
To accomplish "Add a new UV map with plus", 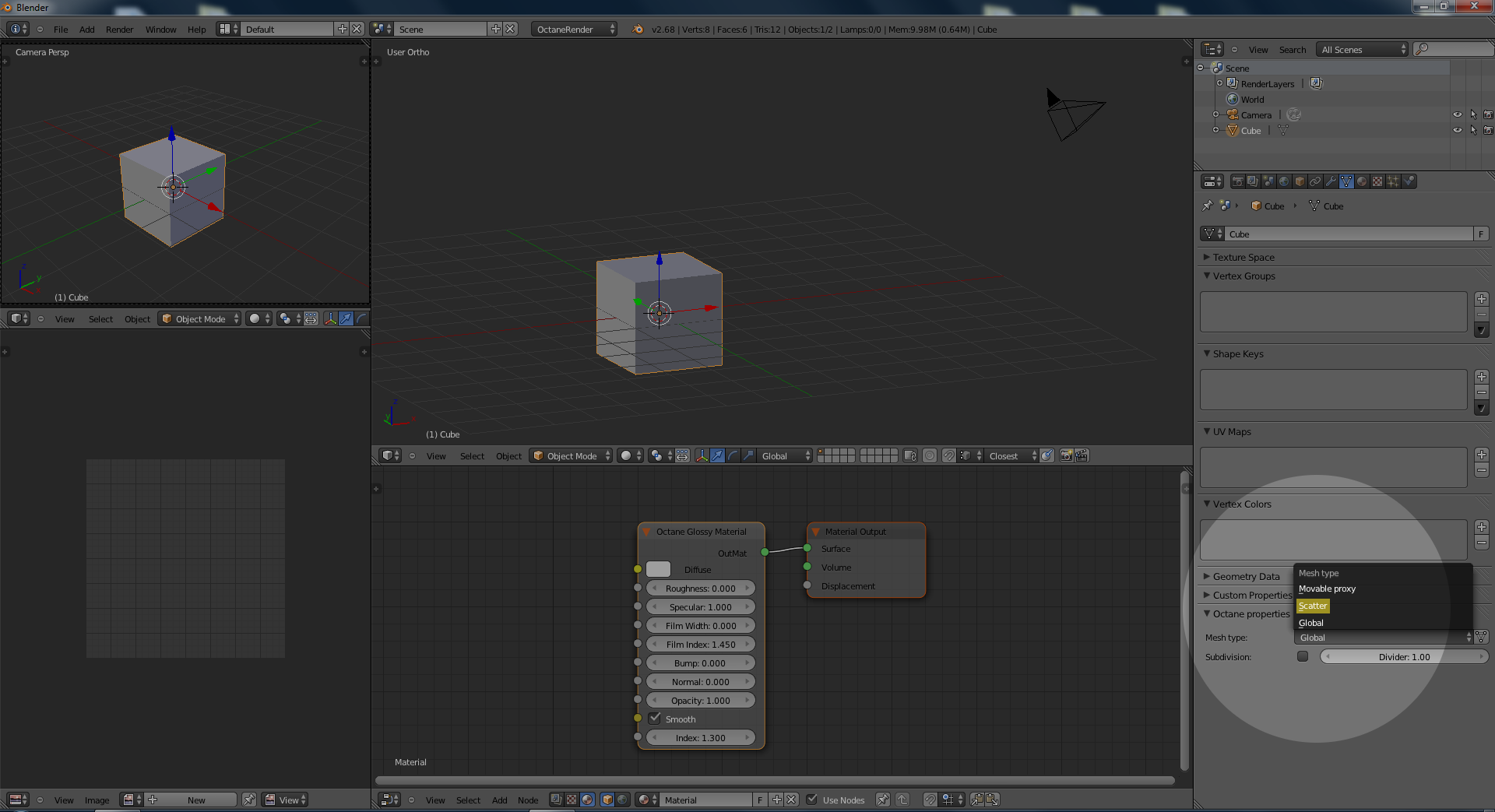I will (1482, 455).
